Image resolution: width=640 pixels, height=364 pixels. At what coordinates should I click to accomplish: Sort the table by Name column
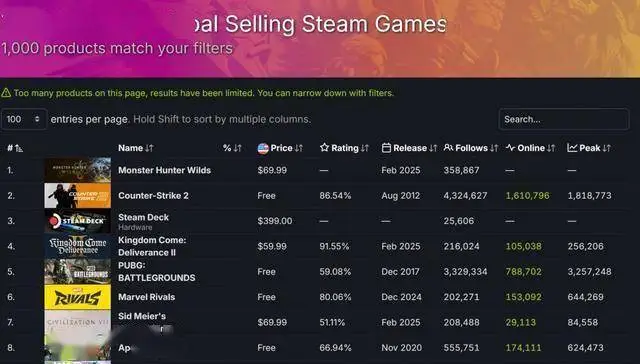coord(149,148)
